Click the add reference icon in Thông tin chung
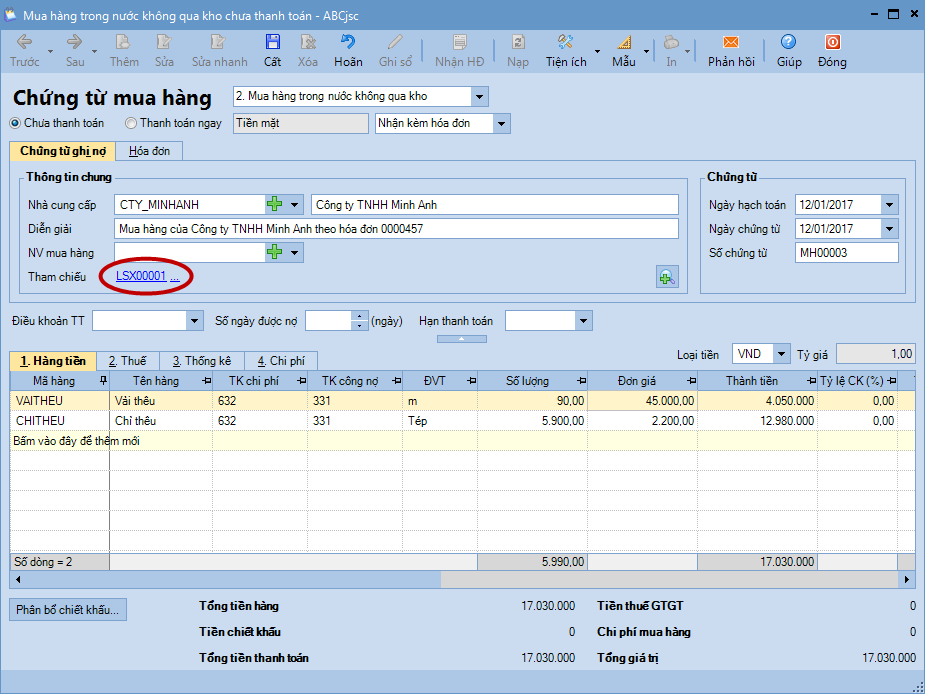 pos(667,277)
